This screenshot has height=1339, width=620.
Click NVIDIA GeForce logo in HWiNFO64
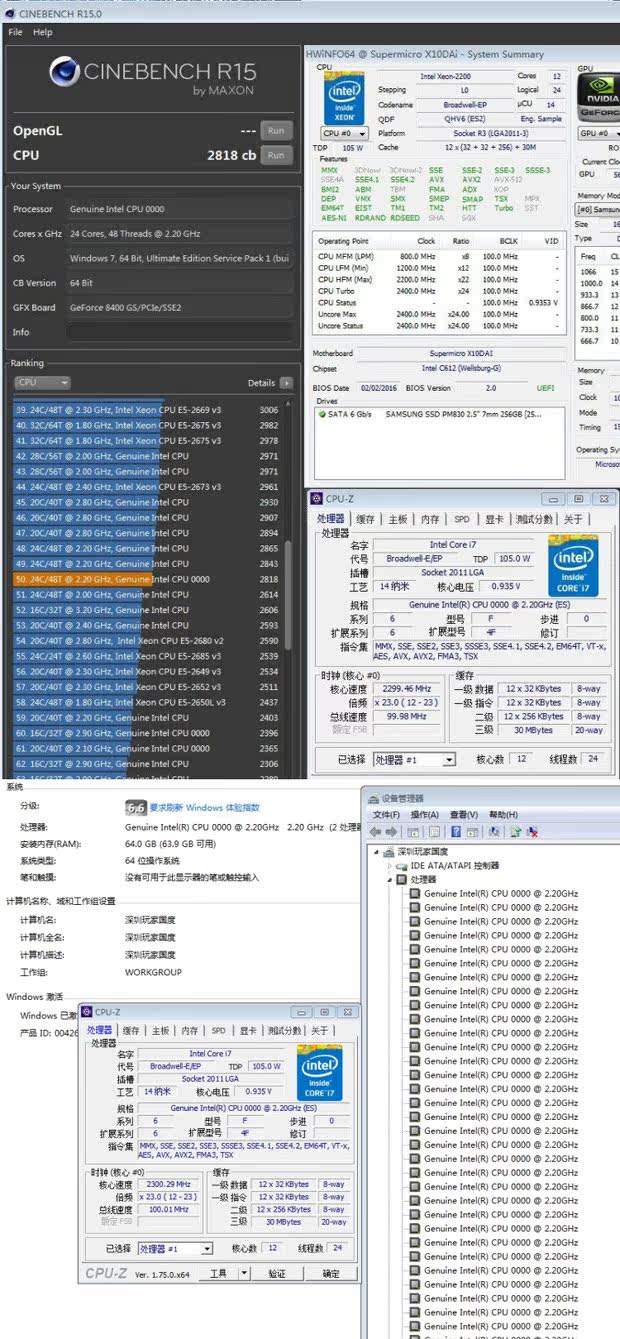click(x=599, y=99)
